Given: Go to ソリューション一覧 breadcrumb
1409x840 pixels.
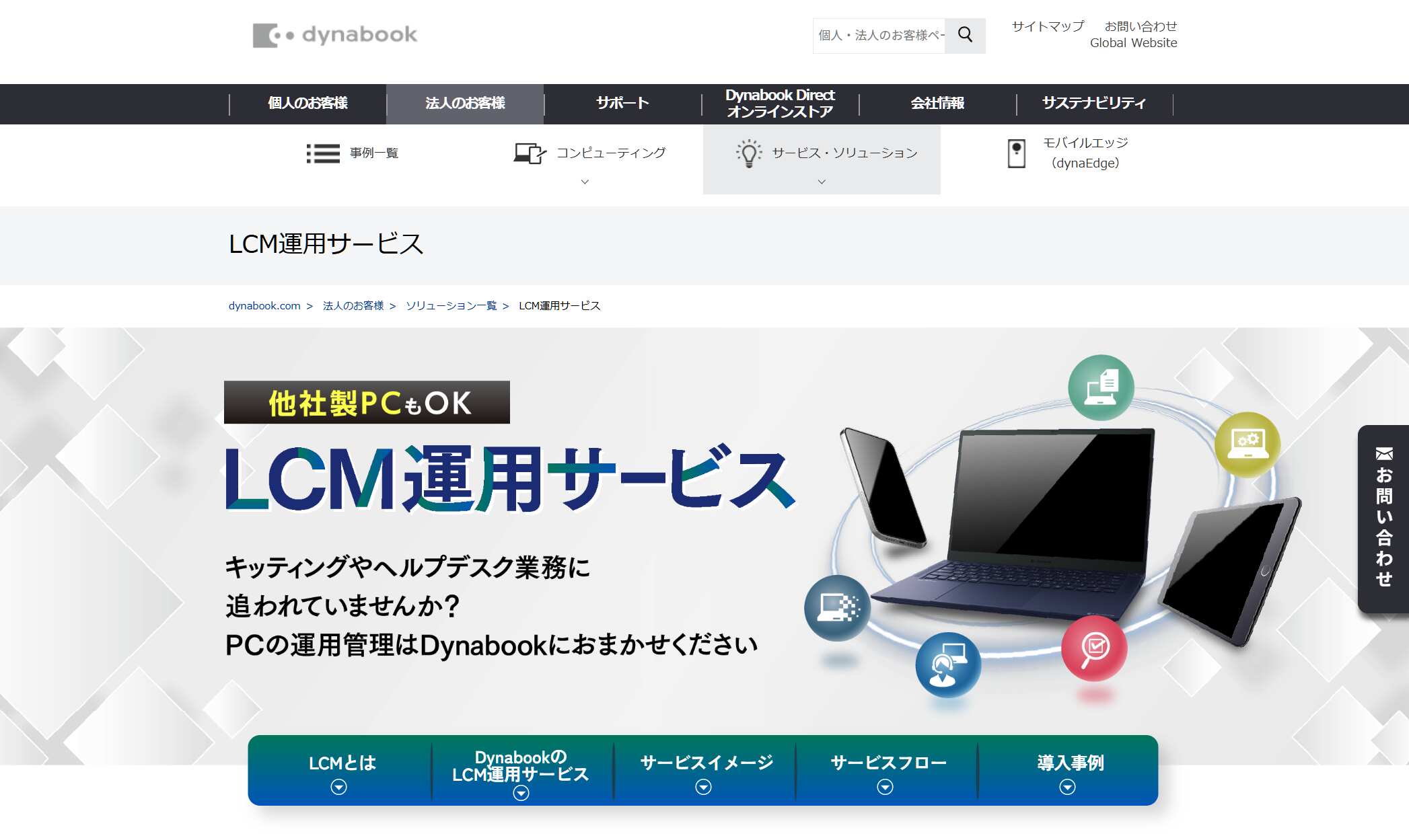Looking at the screenshot, I should click(451, 306).
